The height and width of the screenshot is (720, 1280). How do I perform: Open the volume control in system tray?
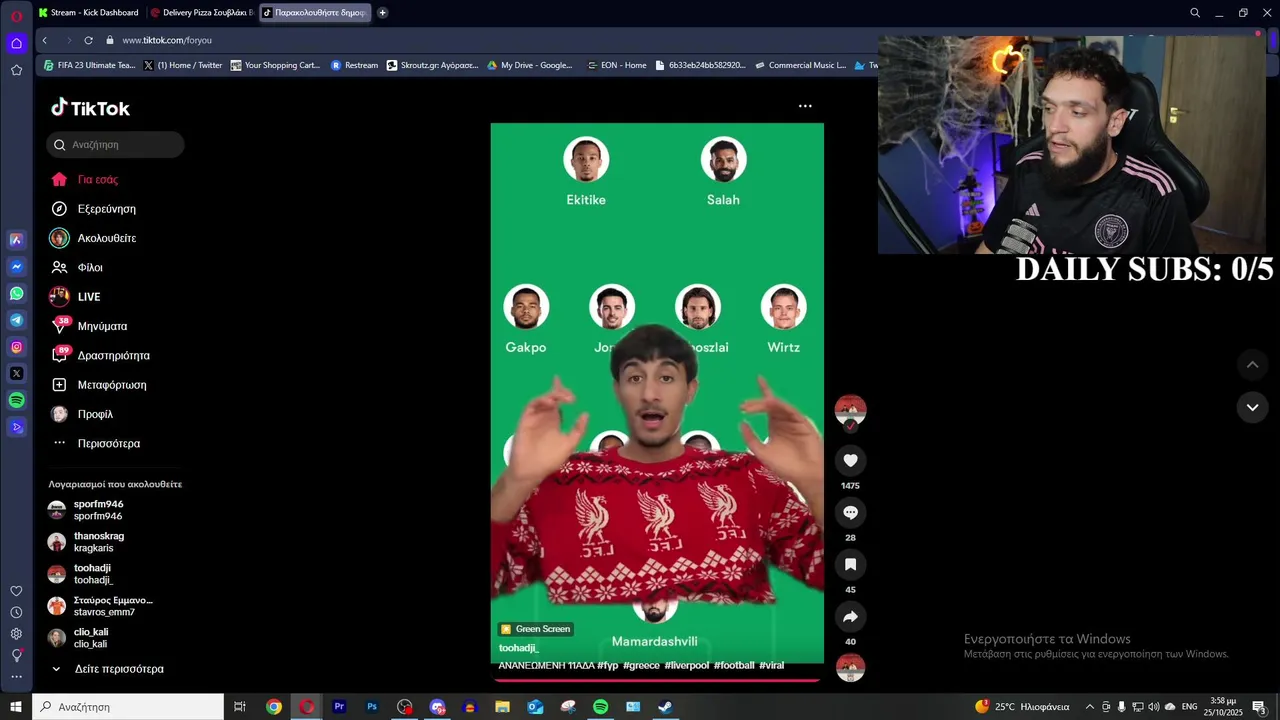pos(1153,707)
